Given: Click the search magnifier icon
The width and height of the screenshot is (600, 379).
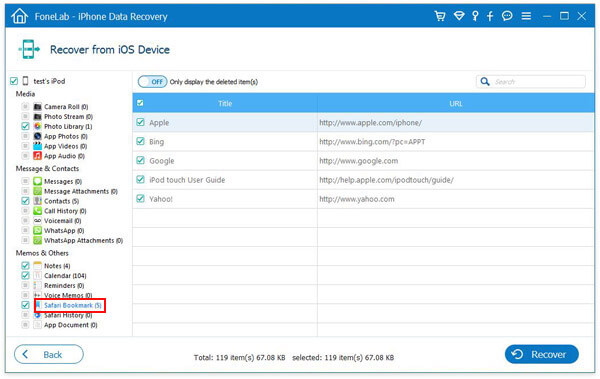Looking at the screenshot, I should 485,82.
